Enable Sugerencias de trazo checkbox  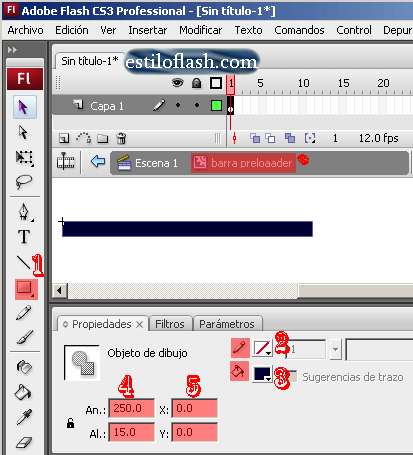[x=292, y=376]
